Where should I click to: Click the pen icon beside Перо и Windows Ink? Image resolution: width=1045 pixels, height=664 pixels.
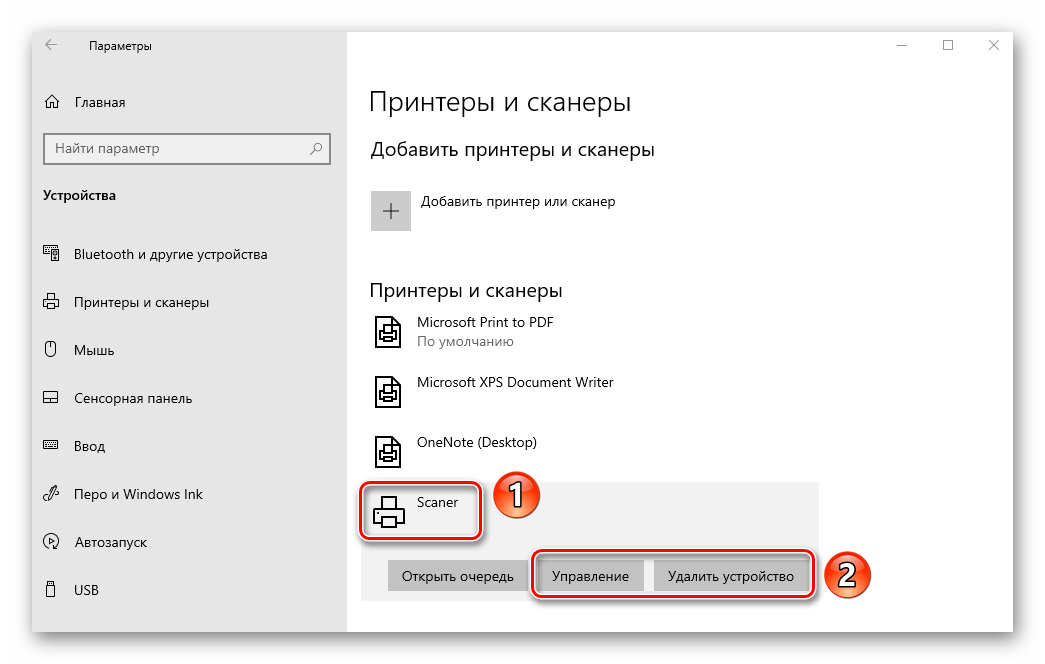pyautogui.click(x=51, y=494)
